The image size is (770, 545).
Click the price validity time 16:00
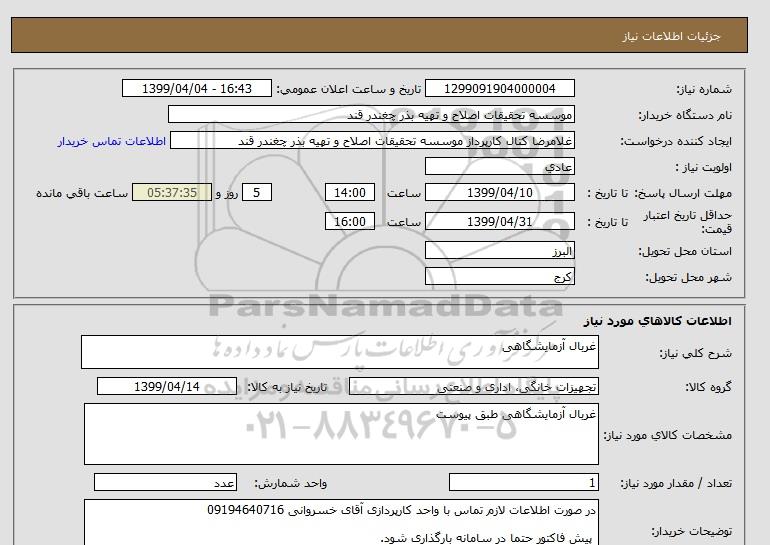pyautogui.click(x=350, y=221)
